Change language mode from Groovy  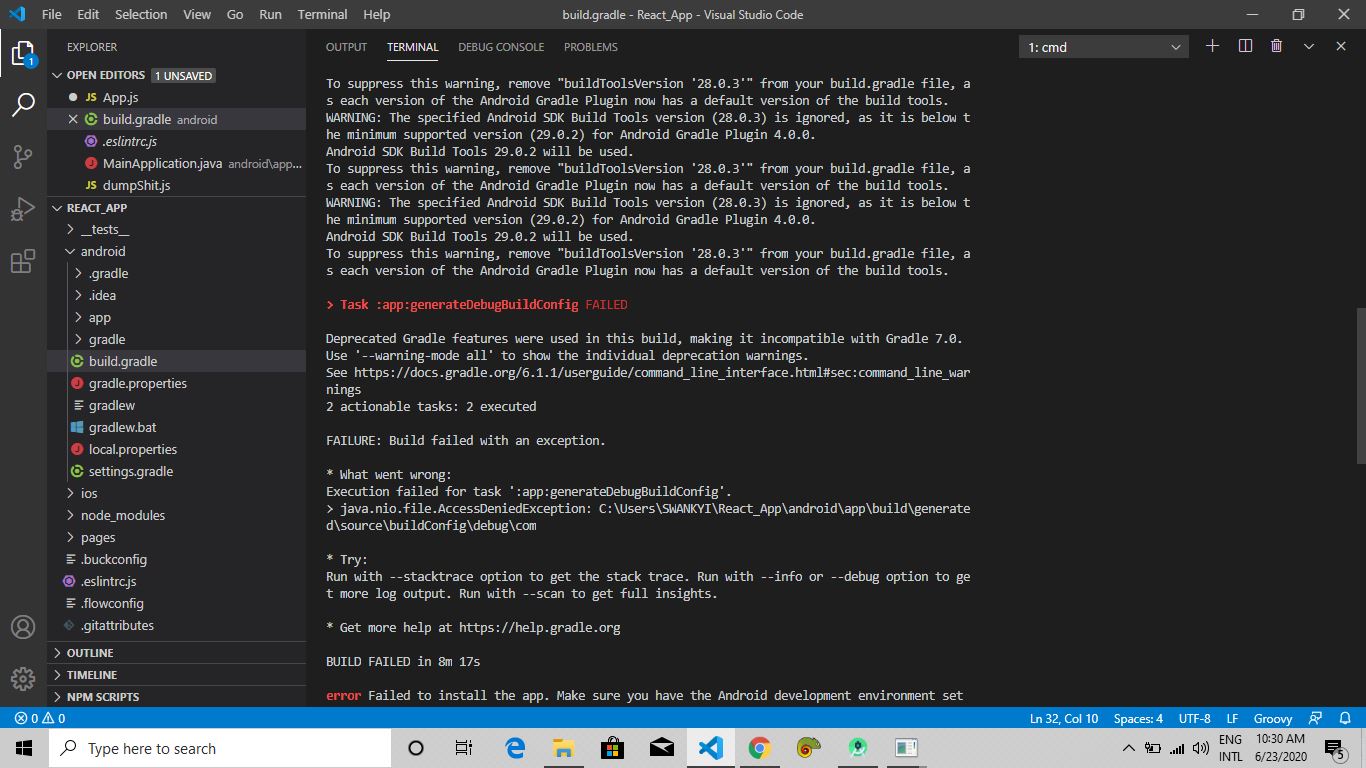pyautogui.click(x=1273, y=718)
